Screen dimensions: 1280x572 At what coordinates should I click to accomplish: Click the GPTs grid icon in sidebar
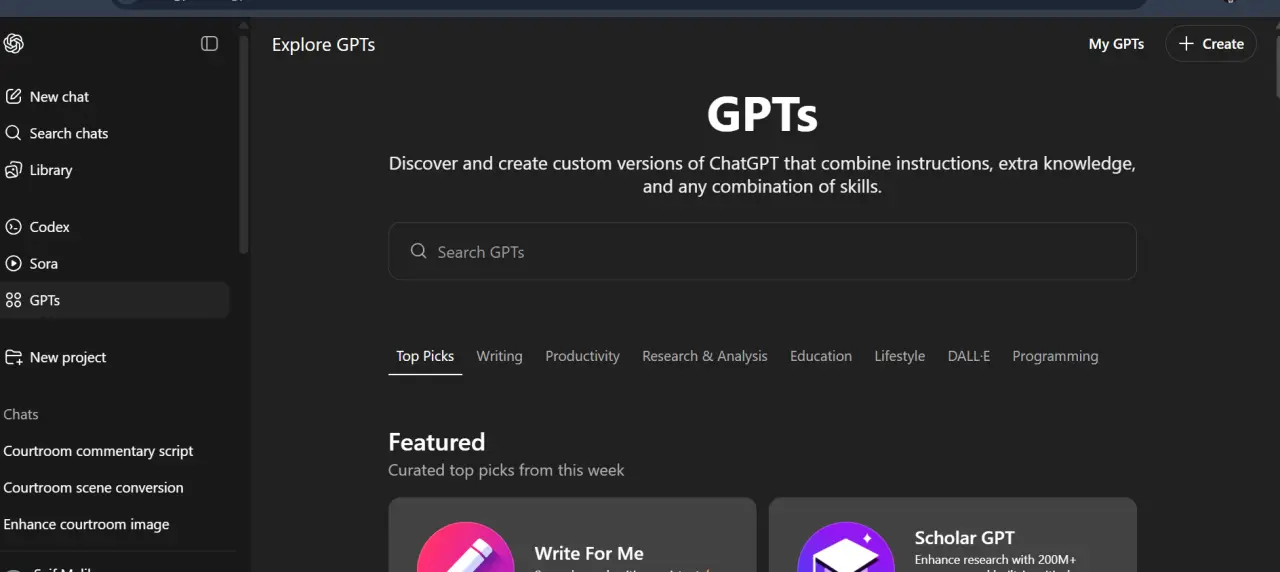13,300
